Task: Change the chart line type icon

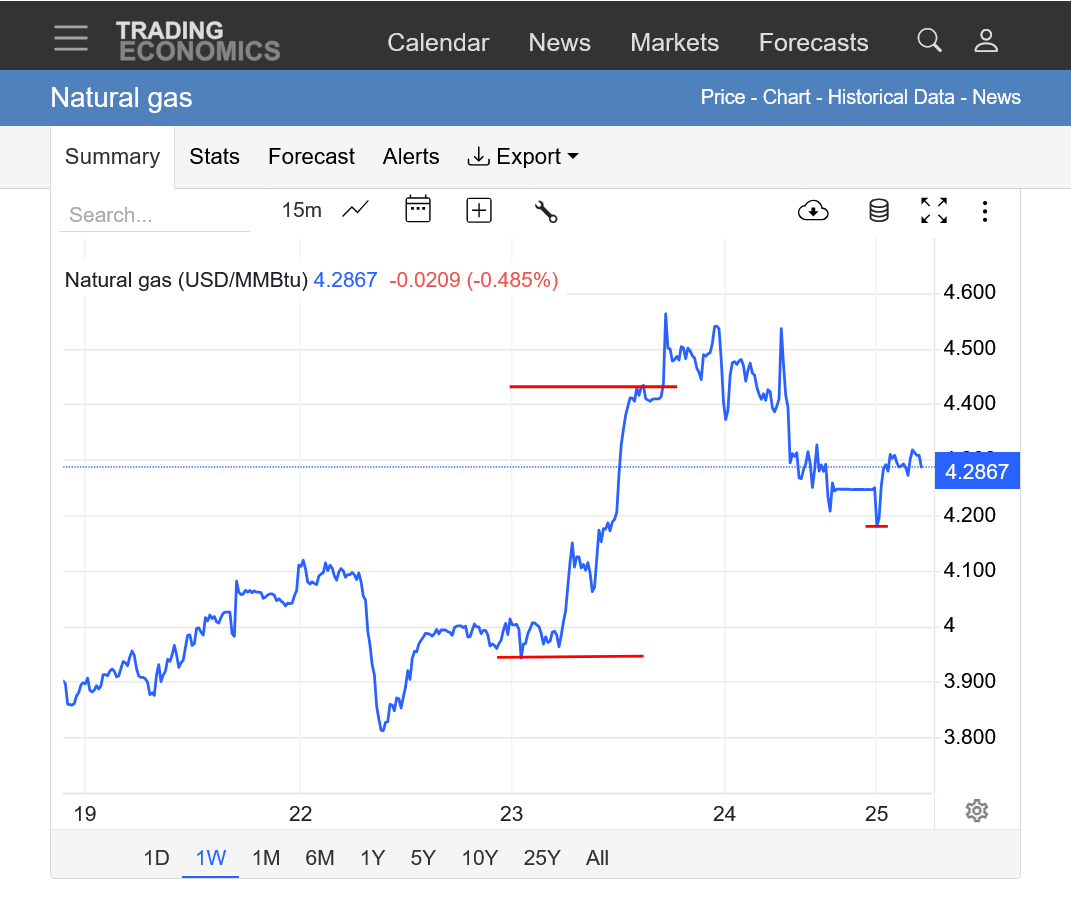Action: tap(355, 210)
